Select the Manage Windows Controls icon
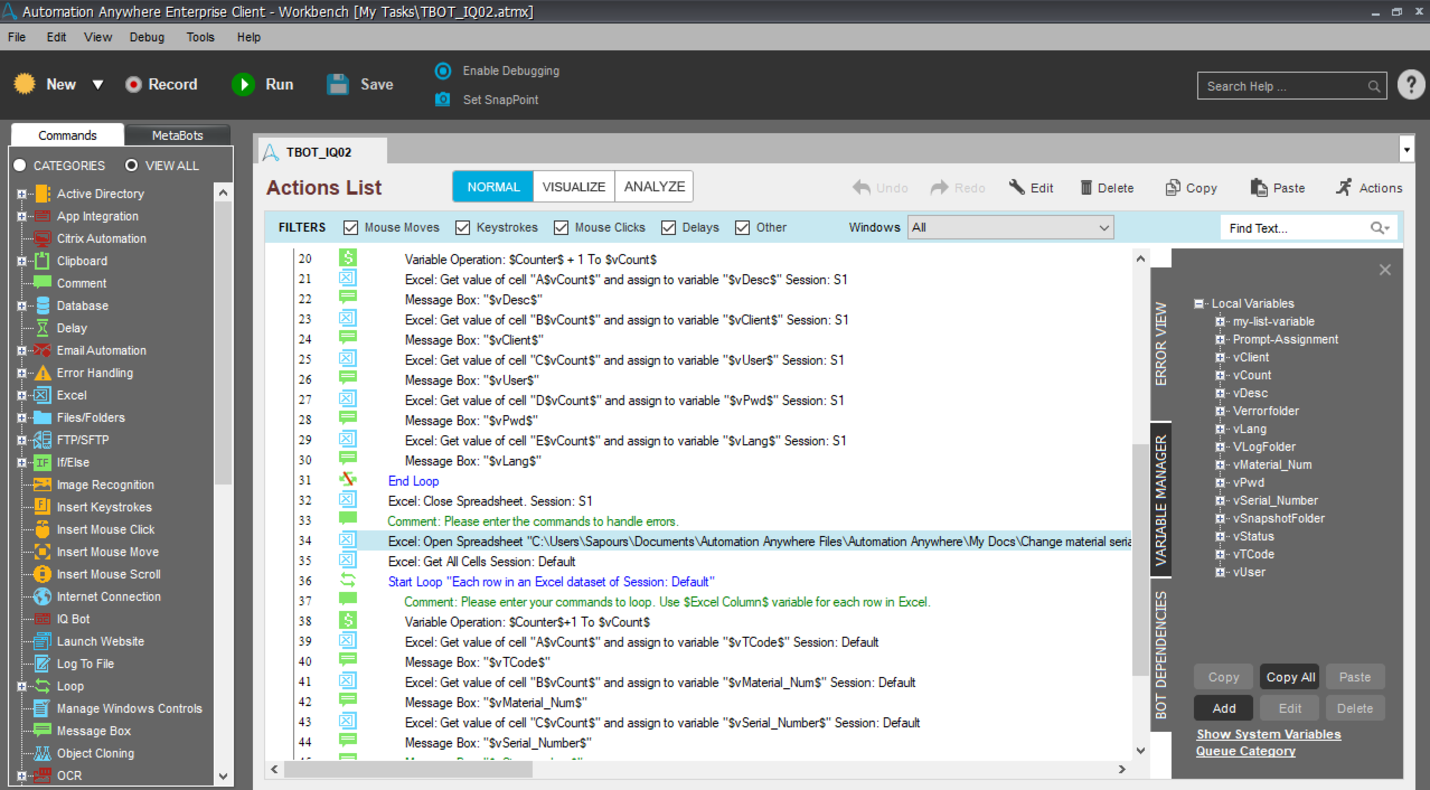The height and width of the screenshot is (790, 1430). (42, 709)
